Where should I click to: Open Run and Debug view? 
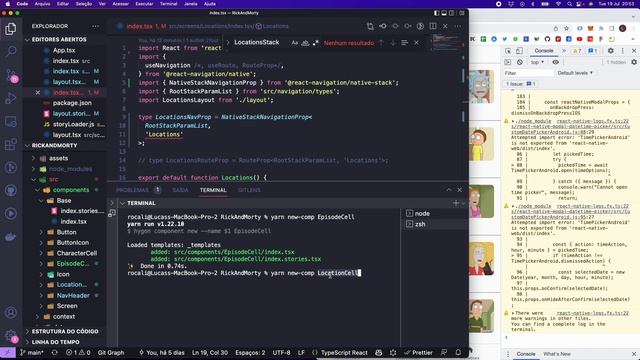(x=11, y=98)
